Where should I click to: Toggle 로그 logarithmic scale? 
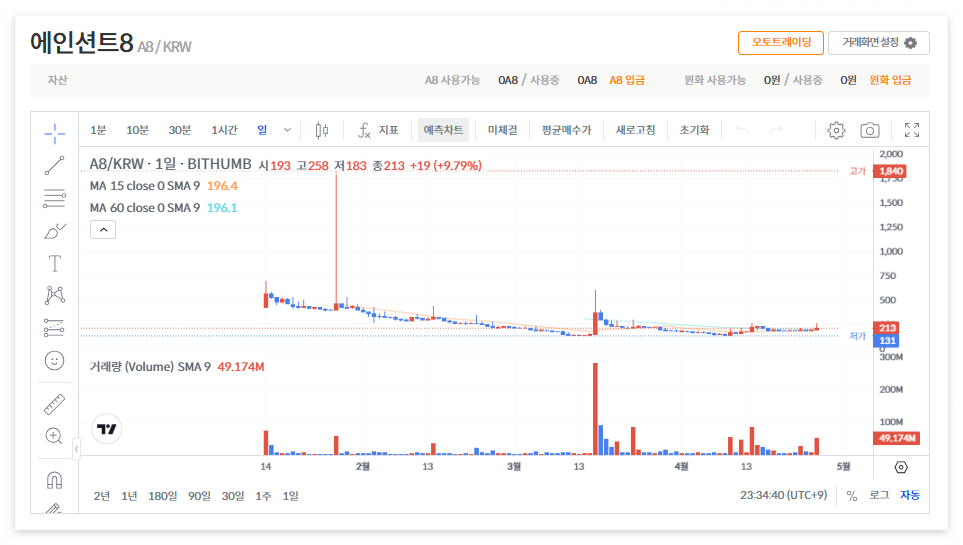(879, 496)
